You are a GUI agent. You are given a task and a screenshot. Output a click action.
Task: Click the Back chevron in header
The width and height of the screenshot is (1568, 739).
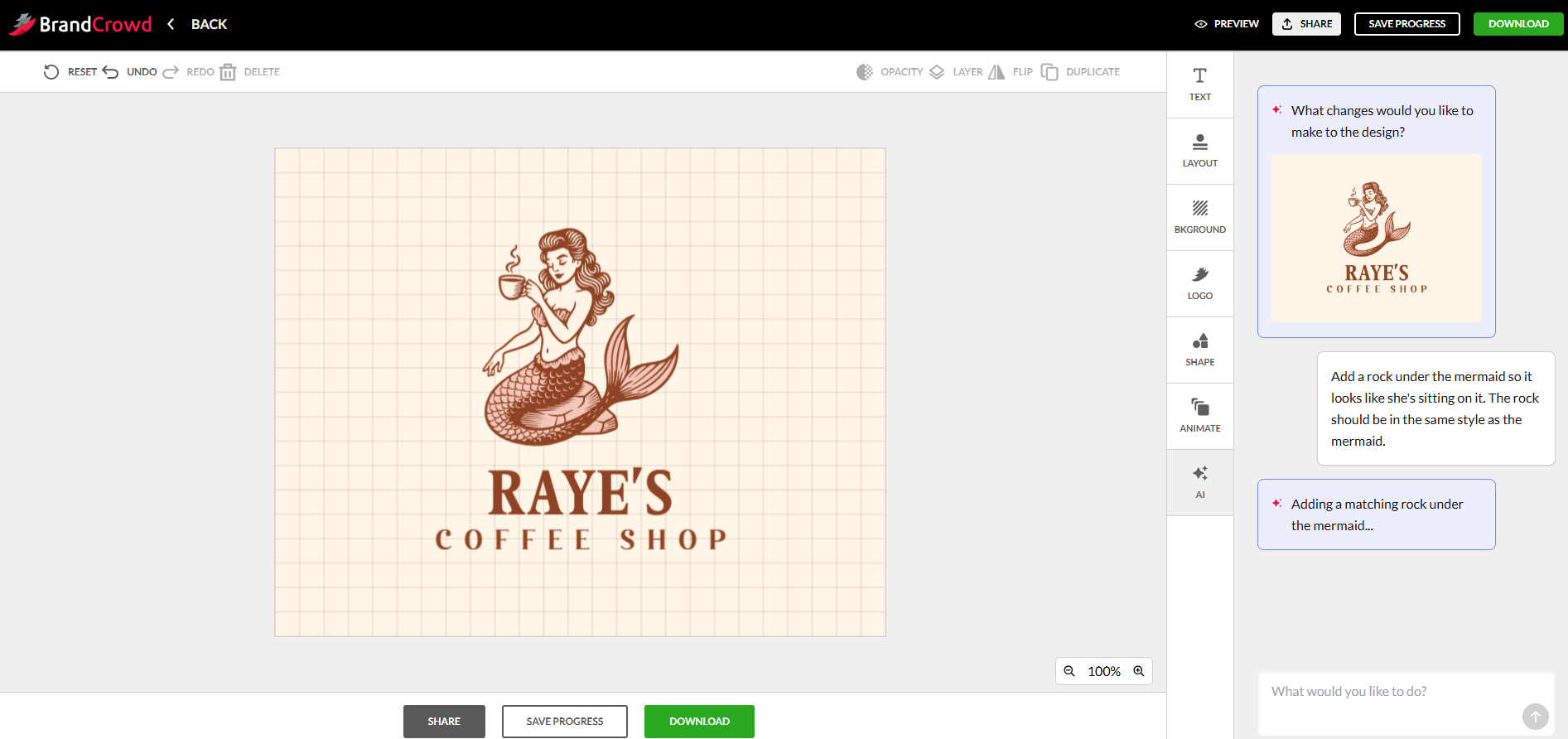pyautogui.click(x=171, y=24)
